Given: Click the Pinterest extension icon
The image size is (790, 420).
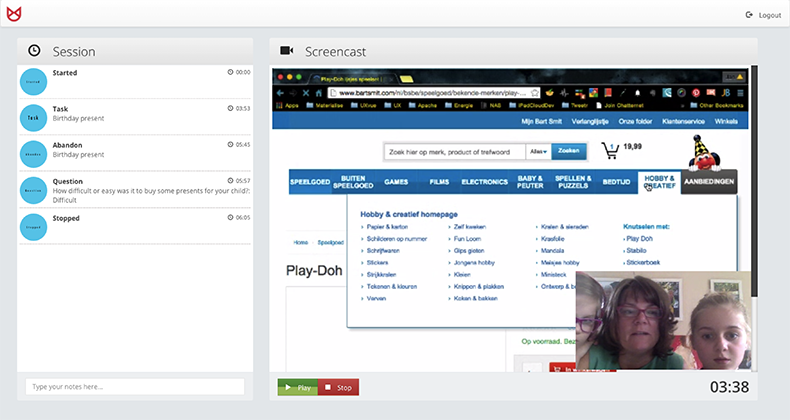Looking at the screenshot, I should [x=696, y=93].
